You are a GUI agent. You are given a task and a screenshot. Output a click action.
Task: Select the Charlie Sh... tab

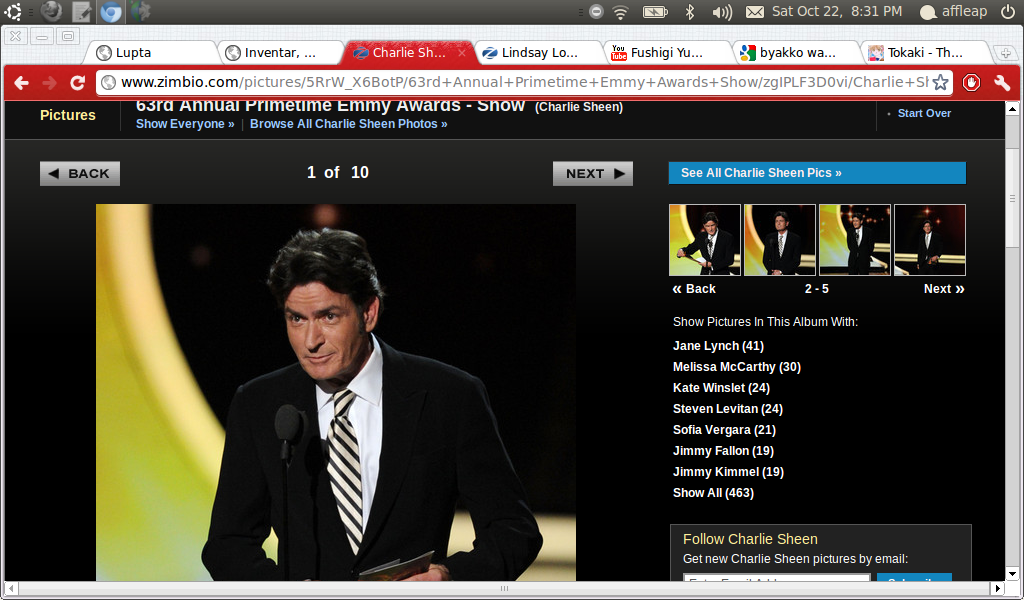point(409,53)
